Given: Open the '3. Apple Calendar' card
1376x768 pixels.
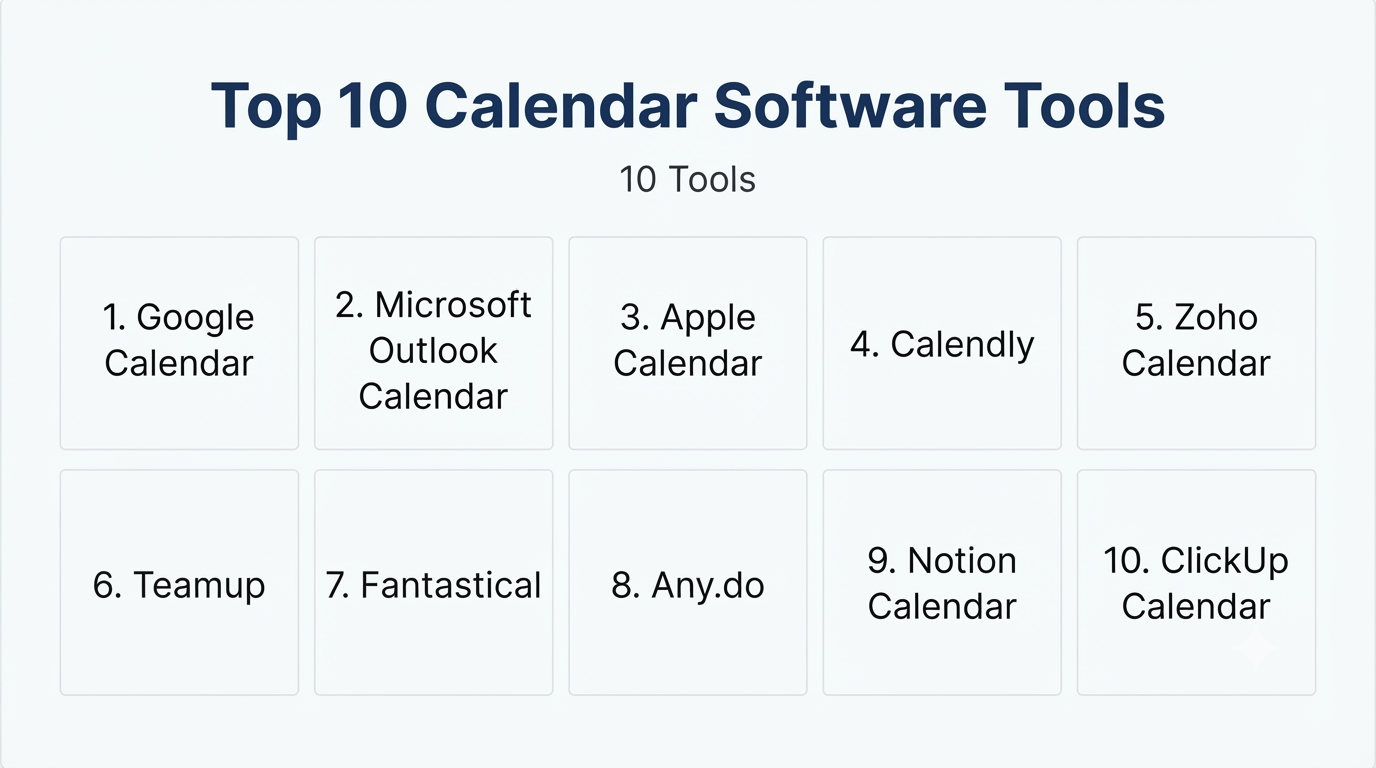Looking at the screenshot, I should pos(688,343).
